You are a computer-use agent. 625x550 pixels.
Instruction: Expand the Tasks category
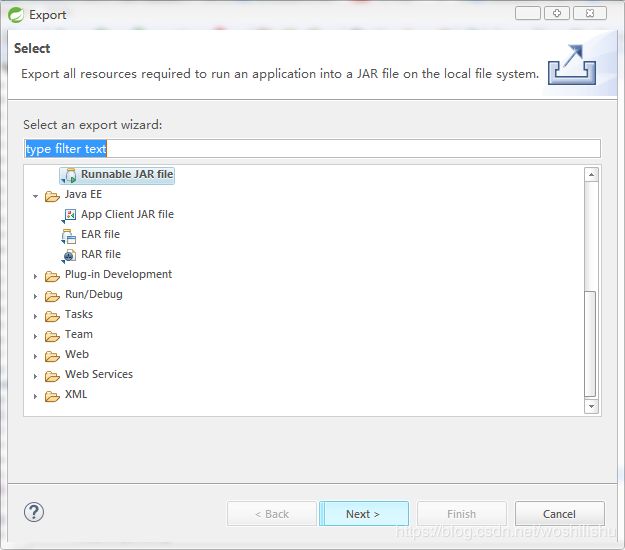pos(35,316)
